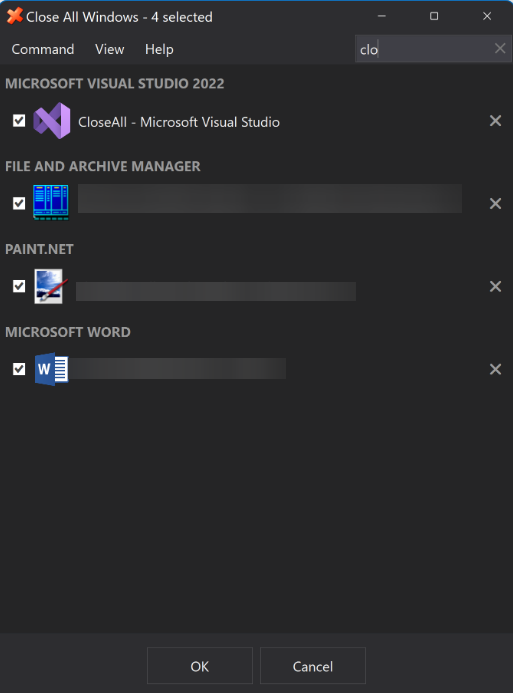Viewport: 513px width, 693px height.
Task: Close the dialog with title bar X
Action: (x=487, y=16)
